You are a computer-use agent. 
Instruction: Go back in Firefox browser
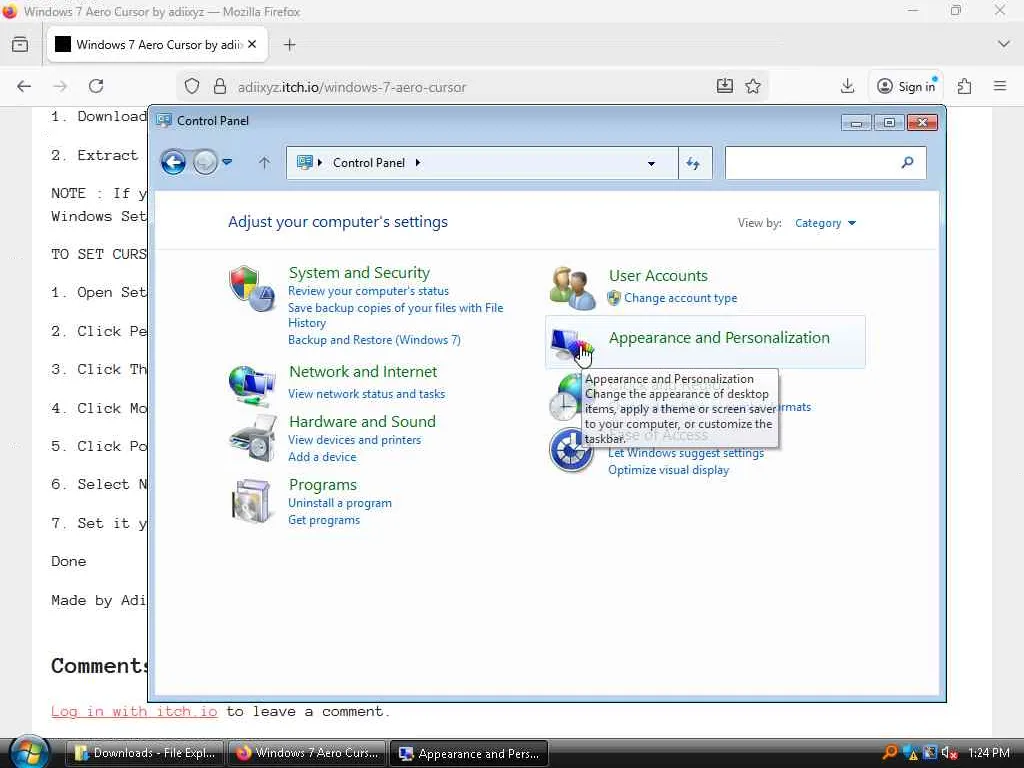[x=24, y=86]
